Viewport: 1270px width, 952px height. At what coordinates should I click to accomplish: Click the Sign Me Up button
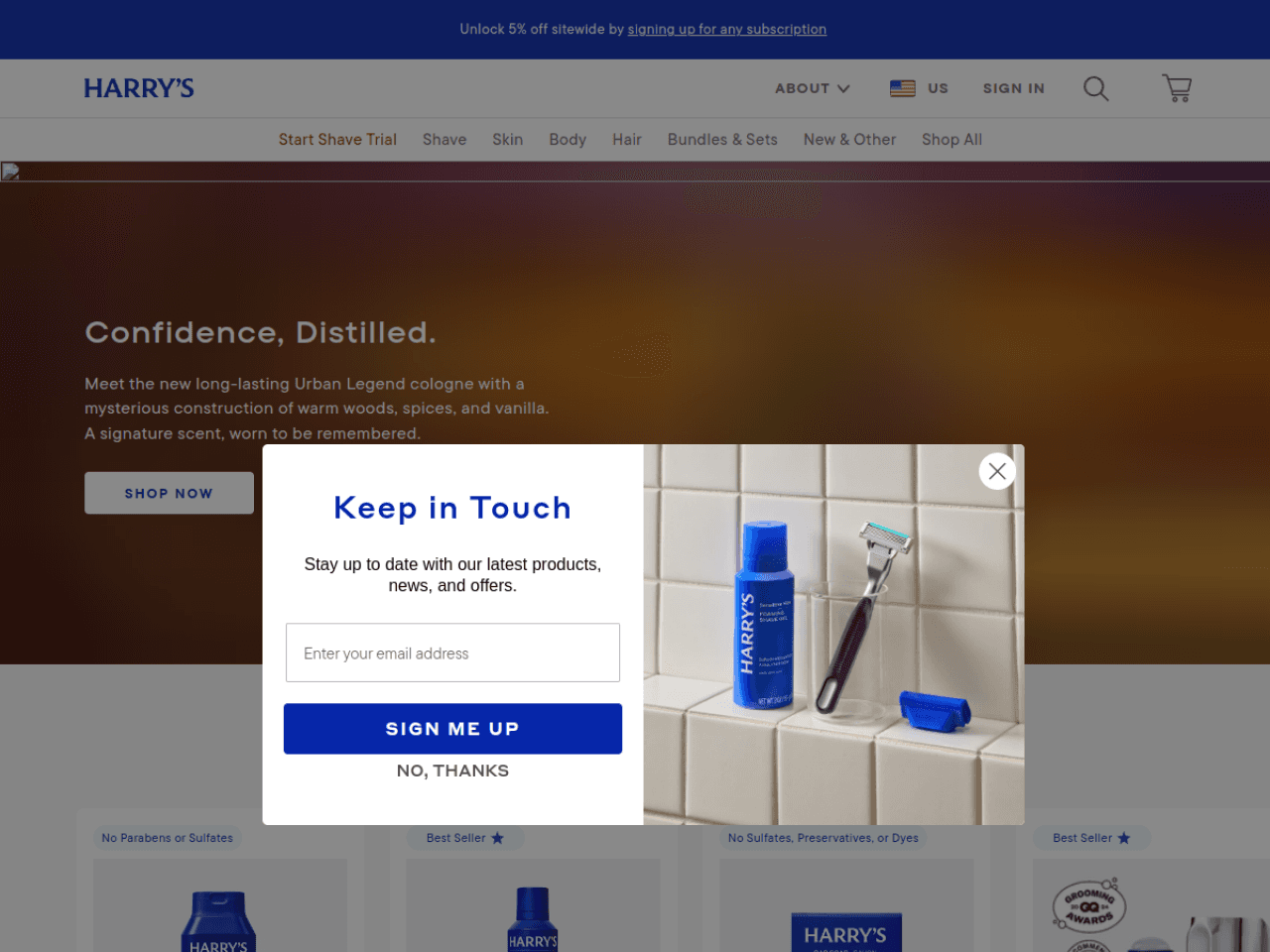pos(452,729)
